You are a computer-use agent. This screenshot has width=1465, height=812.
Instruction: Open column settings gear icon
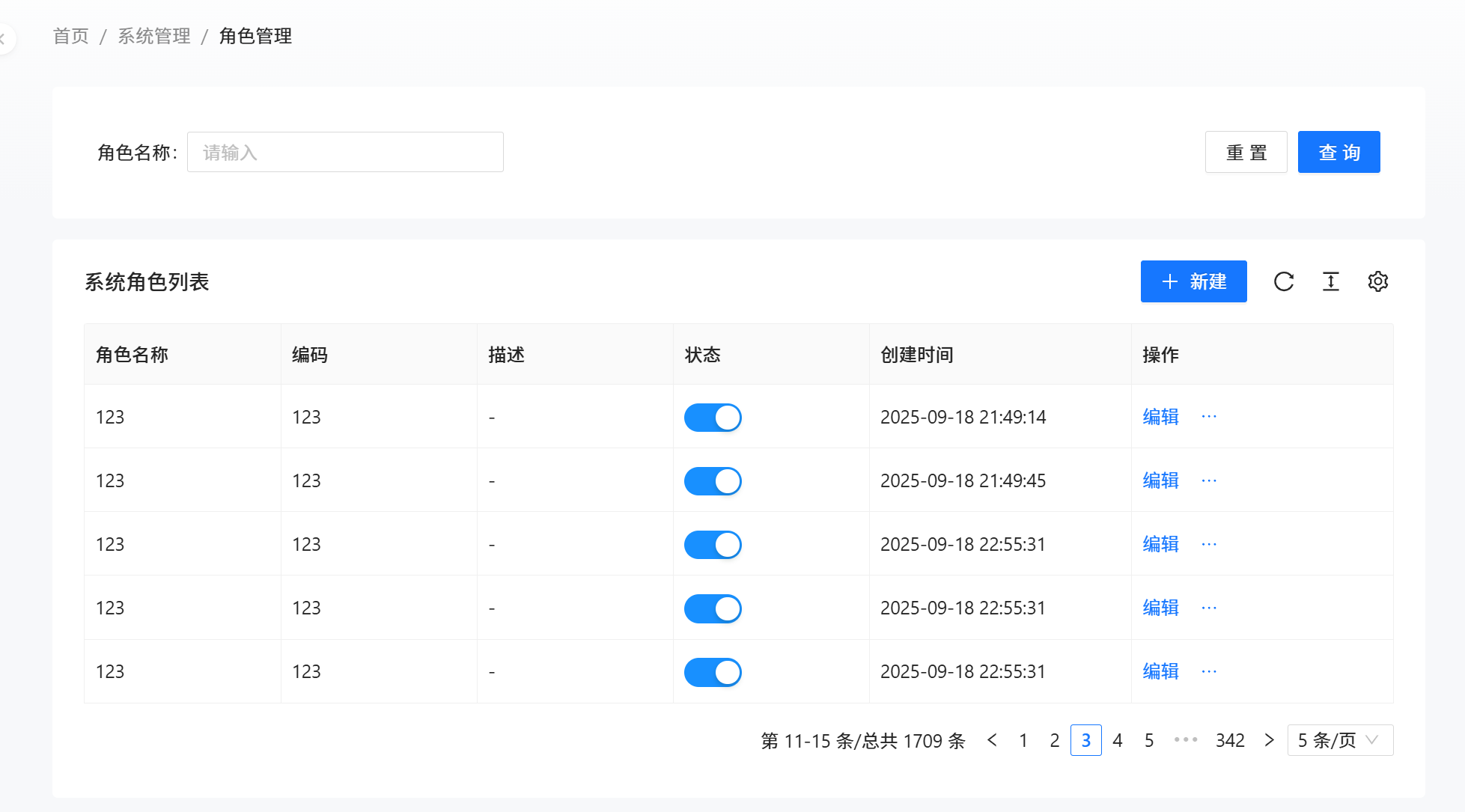[1378, 281]
